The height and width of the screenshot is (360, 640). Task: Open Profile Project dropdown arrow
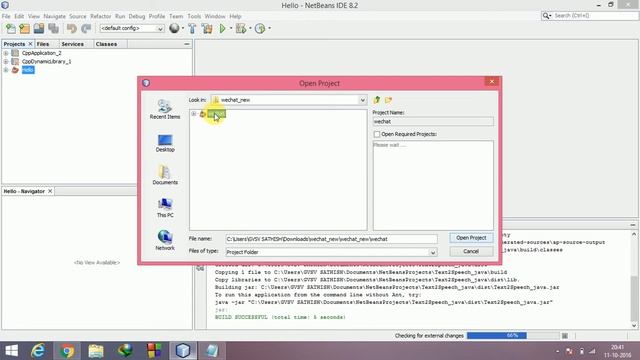click(x=269, y=29)
